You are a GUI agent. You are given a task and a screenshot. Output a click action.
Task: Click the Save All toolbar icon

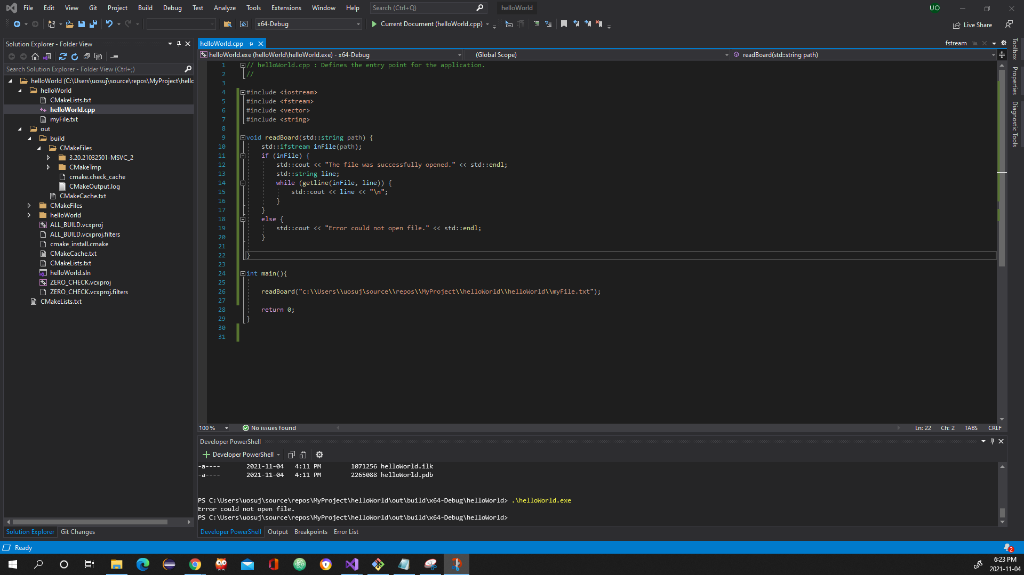(x=93, y=23)
